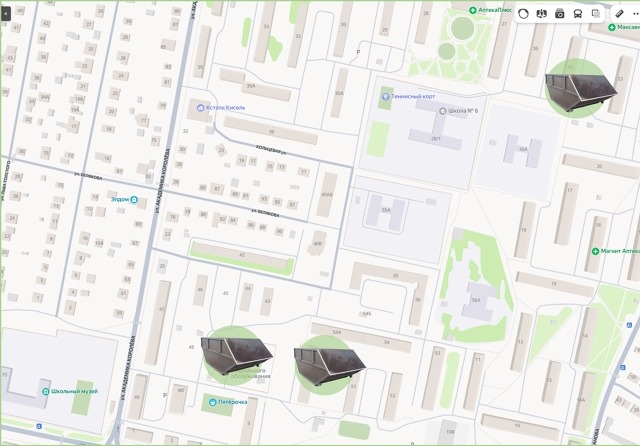Toggle the photo camera layer icon
640x446 pixels.
pos(560,13)
